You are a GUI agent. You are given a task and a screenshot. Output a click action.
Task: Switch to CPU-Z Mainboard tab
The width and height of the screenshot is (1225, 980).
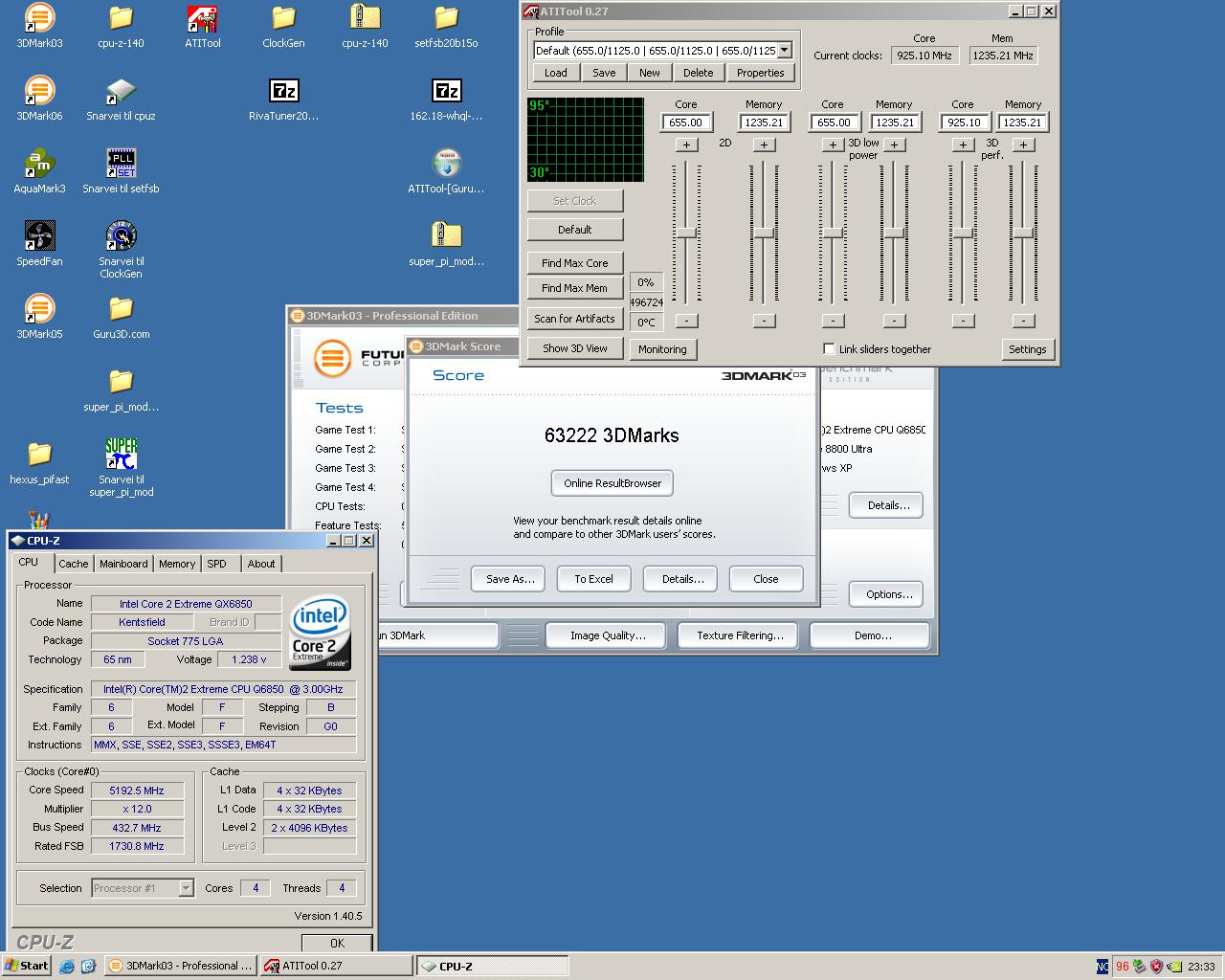(123, 564)
